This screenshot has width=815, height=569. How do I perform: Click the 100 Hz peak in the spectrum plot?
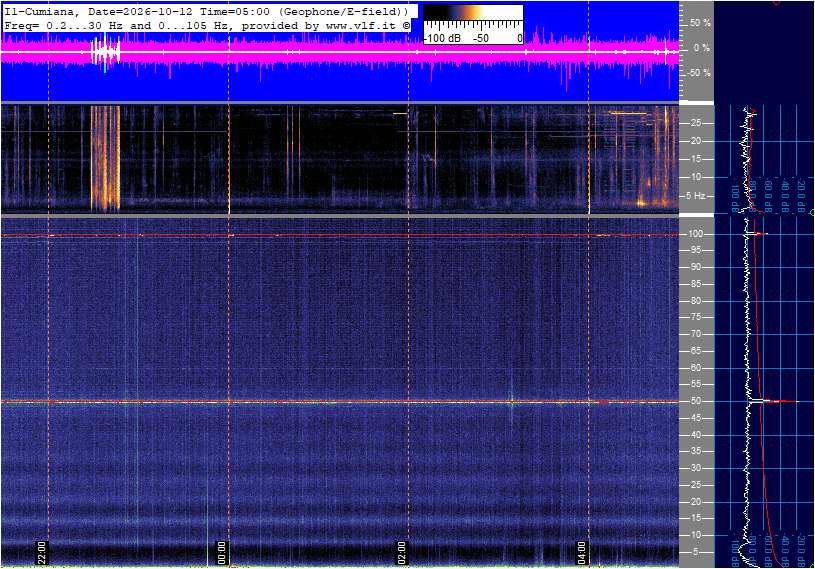757,234
